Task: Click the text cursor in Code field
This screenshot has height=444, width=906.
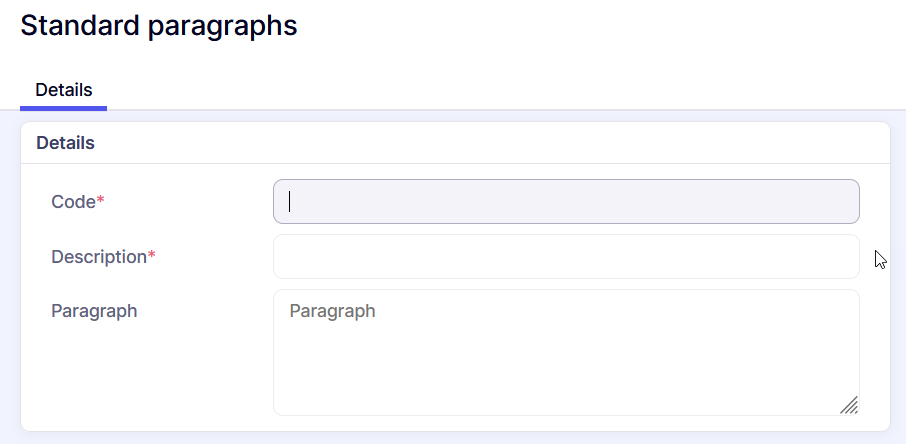Action: [x=290, y=201]
